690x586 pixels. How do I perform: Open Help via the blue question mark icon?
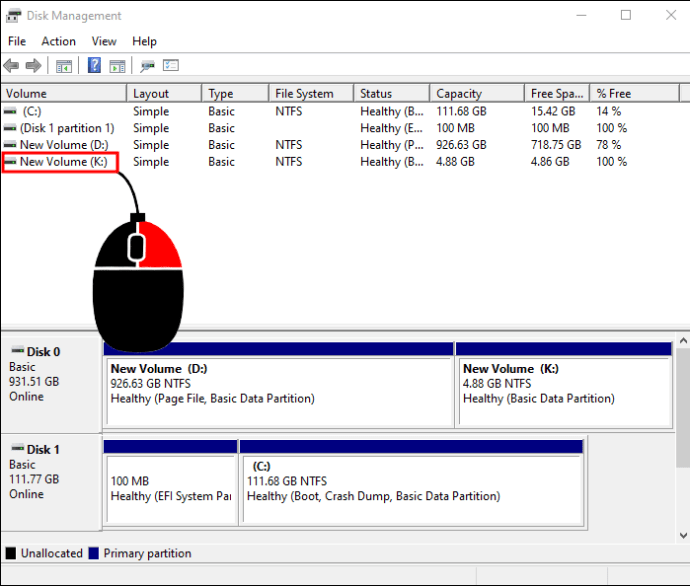(x=94, y=66)
